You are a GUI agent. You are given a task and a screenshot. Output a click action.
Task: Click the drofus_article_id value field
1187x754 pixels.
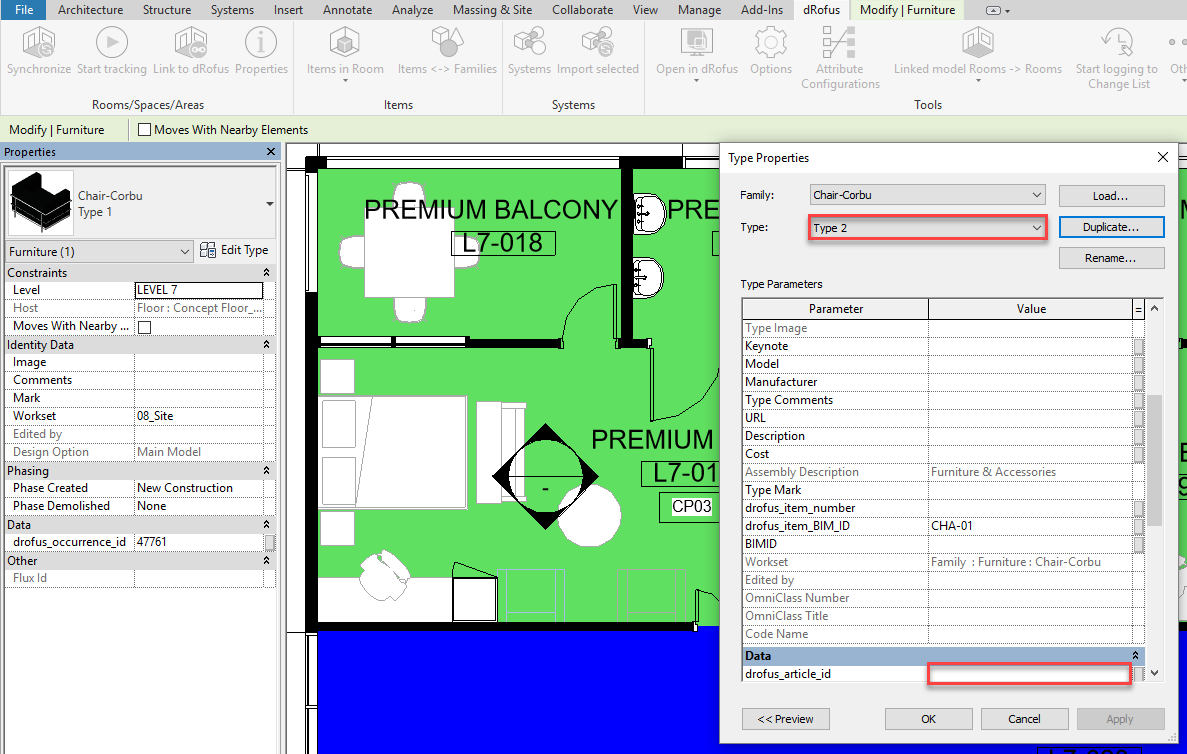click(x=1028, y=674)
